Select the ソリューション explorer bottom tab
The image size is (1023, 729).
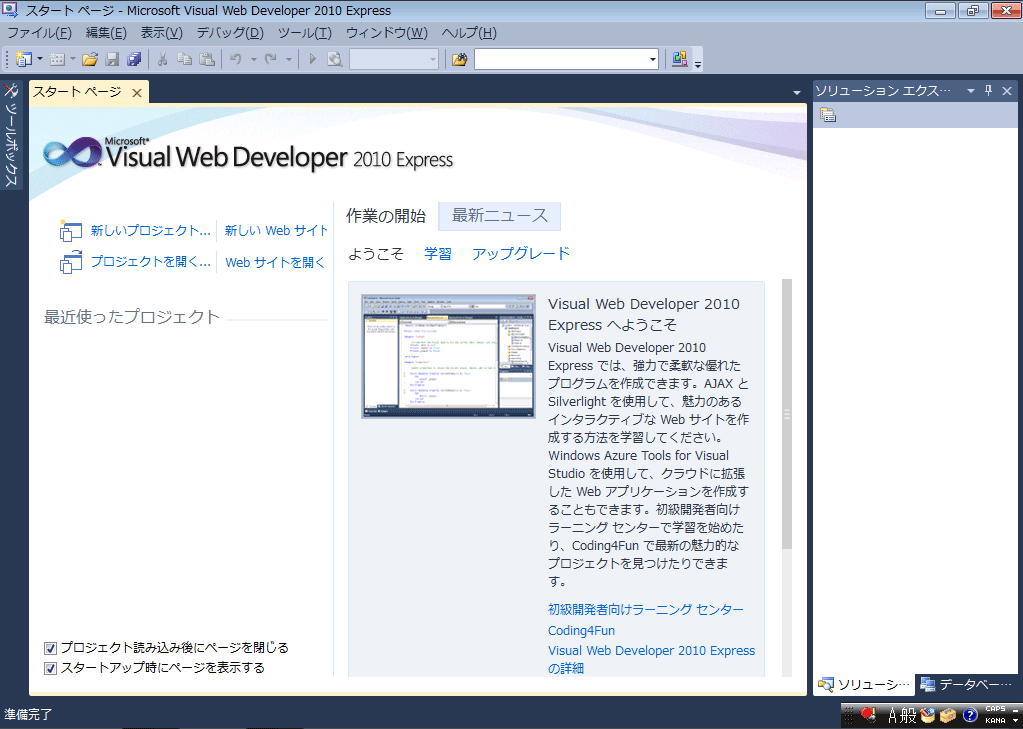[864, 684]
